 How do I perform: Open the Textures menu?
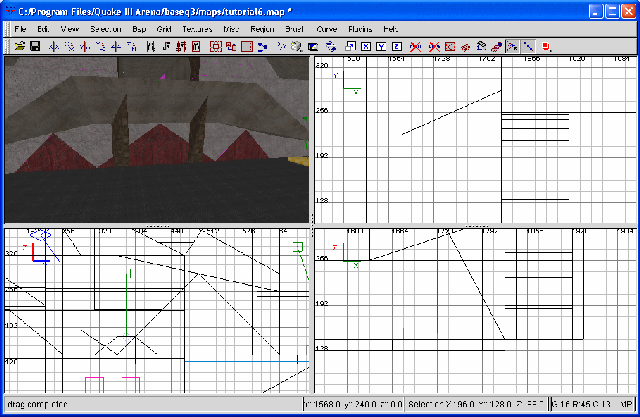click(x=198, y=29)
